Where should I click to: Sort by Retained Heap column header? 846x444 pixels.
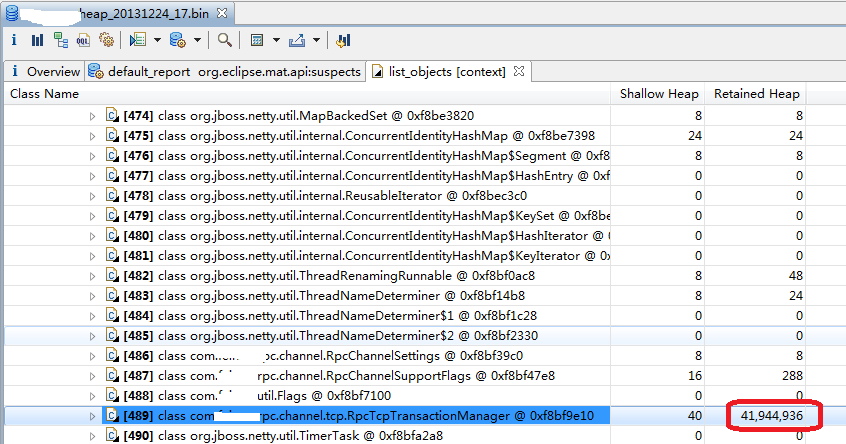point(756,94)
